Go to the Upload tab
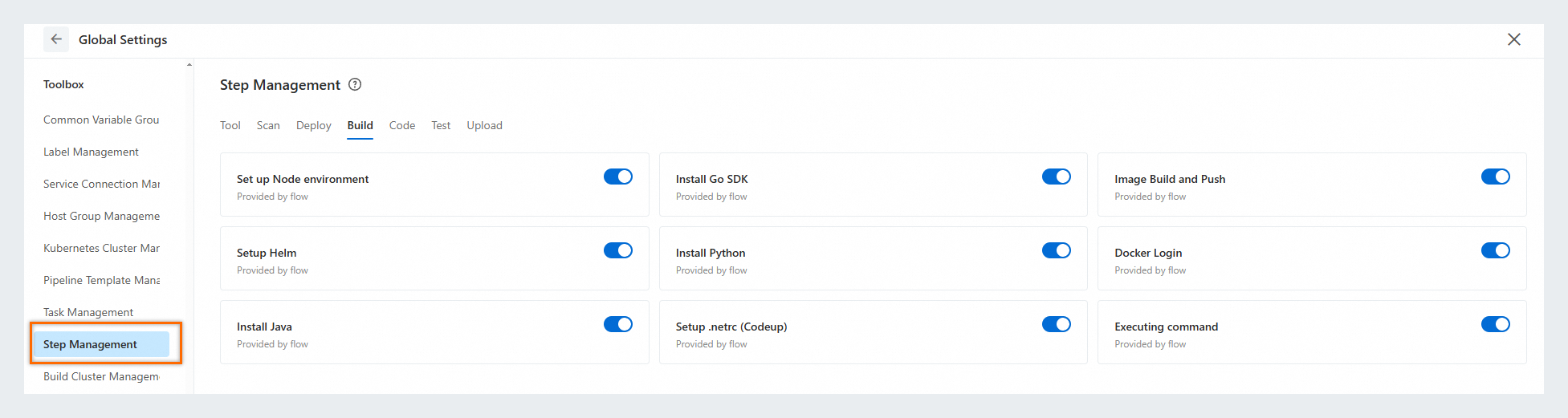Screen dimensions: 1568x418 tap(484, 125)
